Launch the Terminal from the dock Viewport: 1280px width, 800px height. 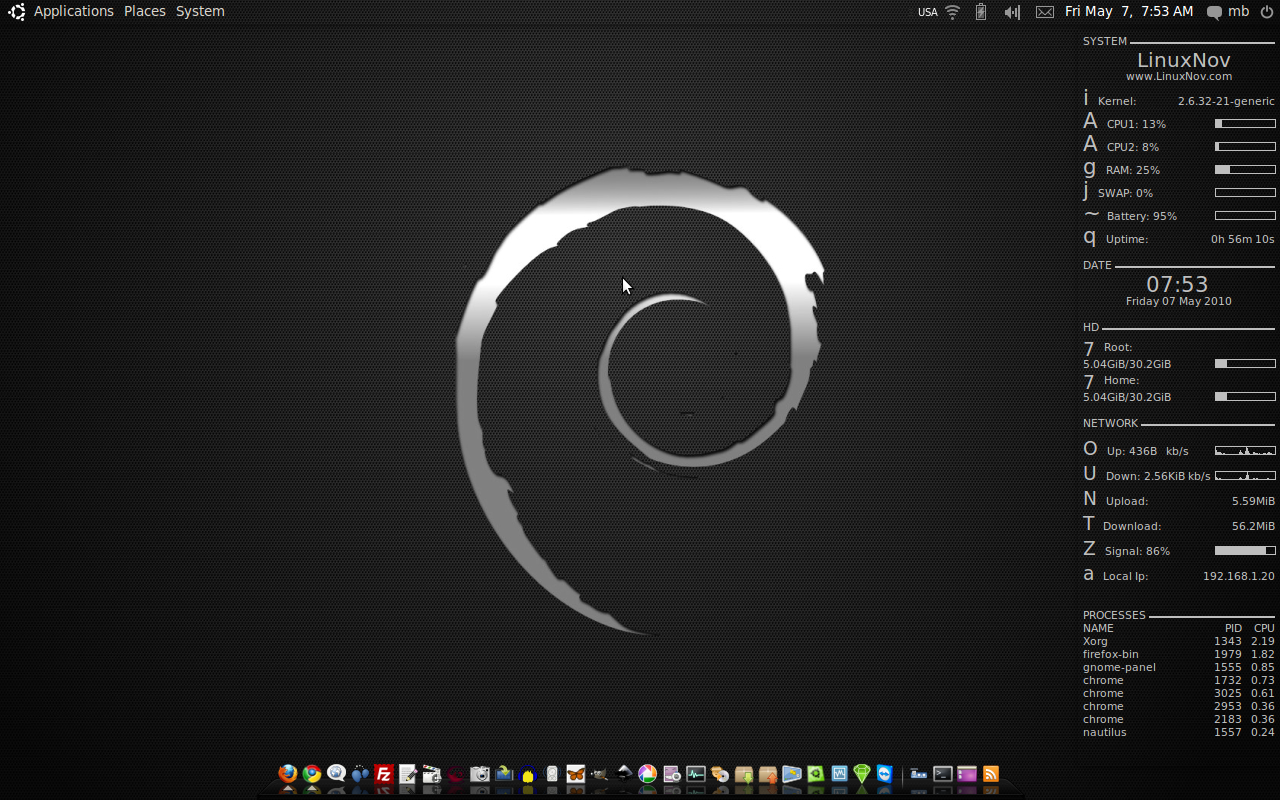click(x=942, y=774)
